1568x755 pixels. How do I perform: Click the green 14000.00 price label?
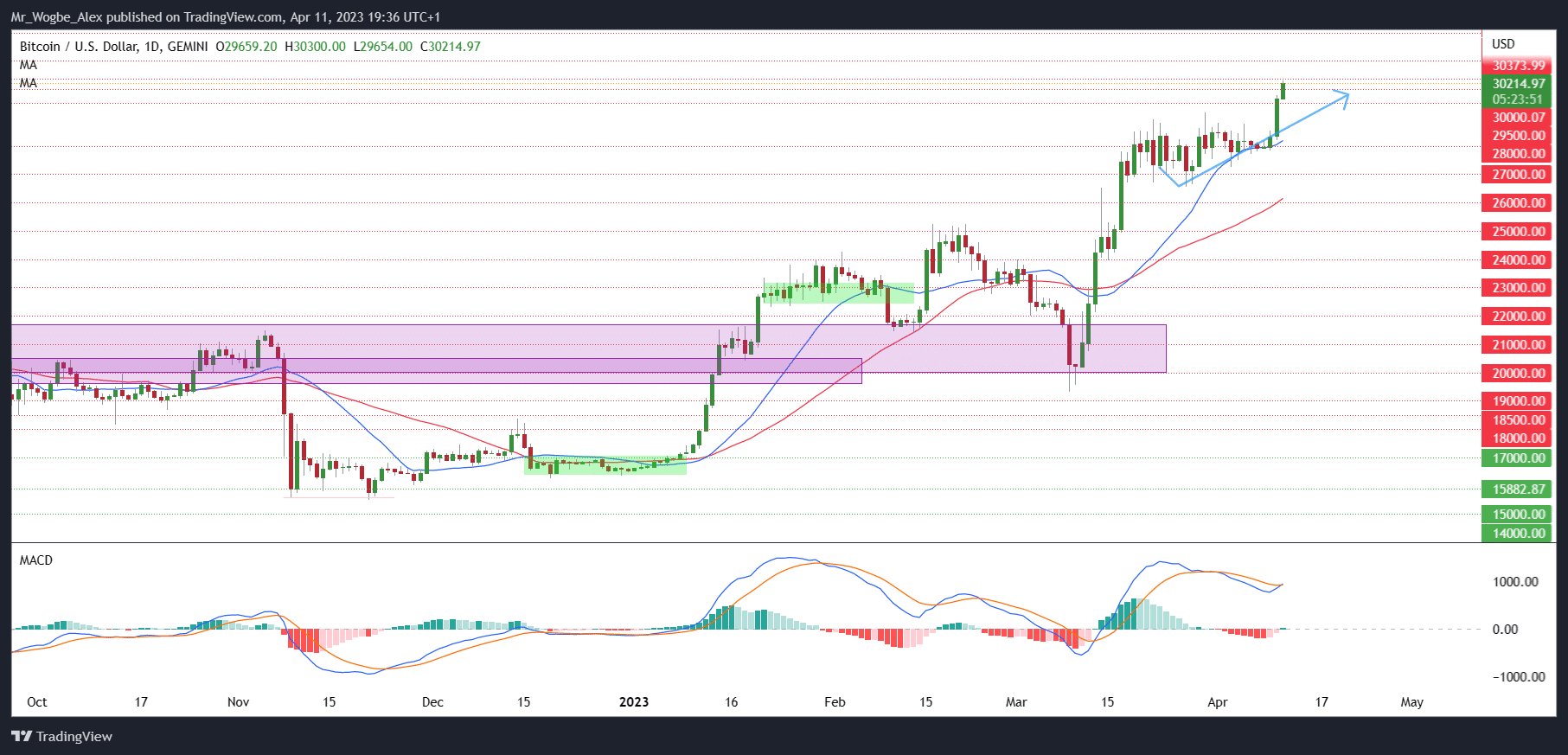click(1517, 534)
